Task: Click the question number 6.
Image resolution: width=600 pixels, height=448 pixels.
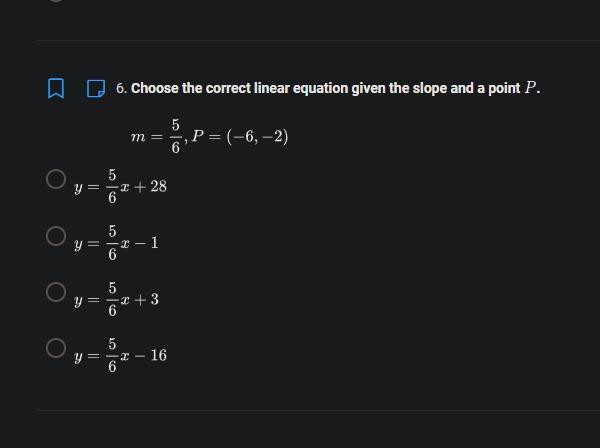Action: pyautogui.click(x=121, y=88)
